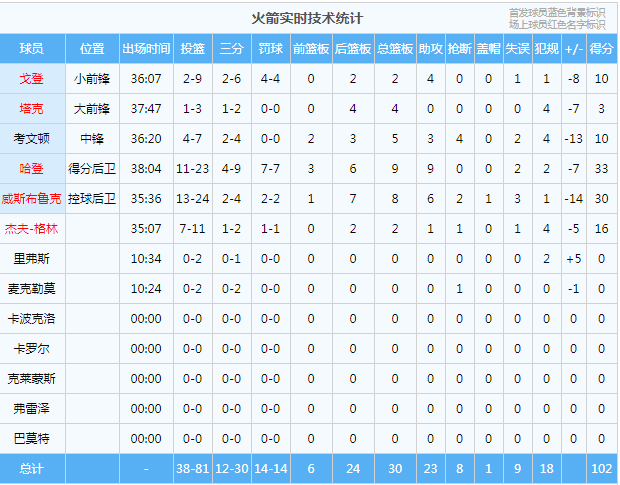Click 戈登's position cell 小前锋
Screen dimensions: 620x485
tap(92, 79)
